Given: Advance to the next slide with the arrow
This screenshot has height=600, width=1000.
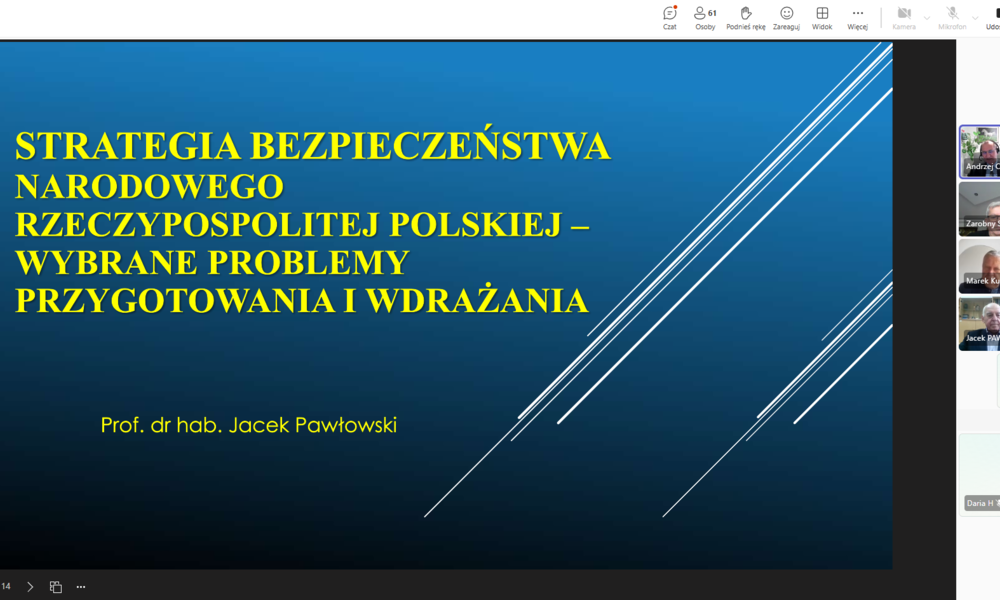Looking at the screenshot, I should [x=30, y=586].
